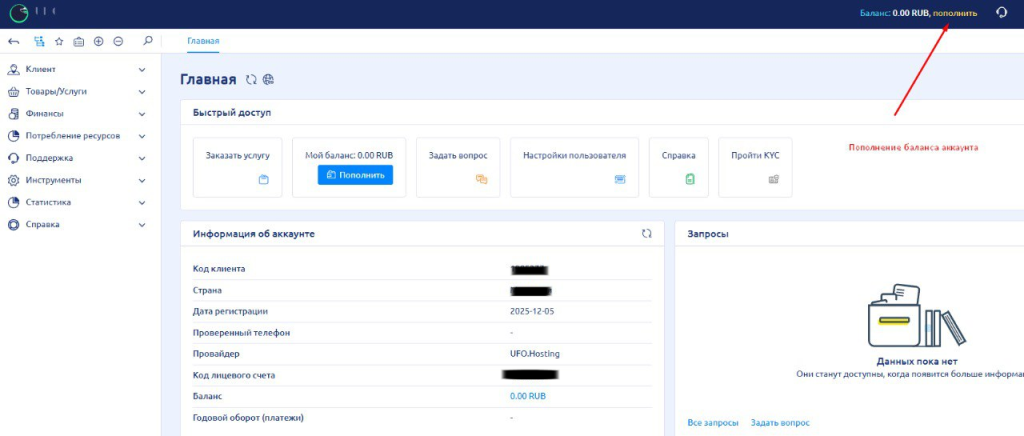Click the tree view icon in sidebar toolbar
This screenshot has height=436, width=1024.
point(39,42)
